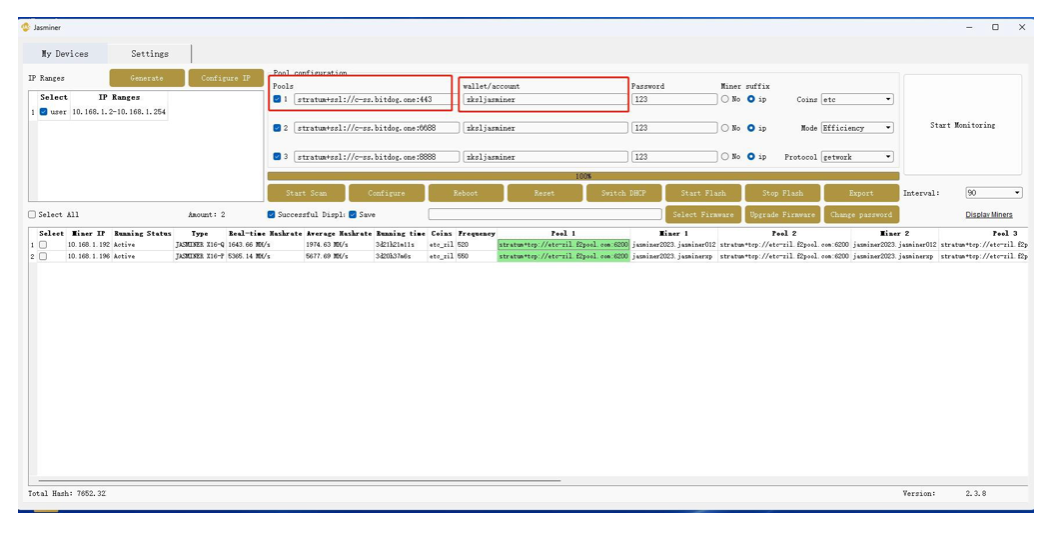Open the Mode dropdown showing Efficiency
This screenshot has width=1060, height=536.
[x=857, y=128]
